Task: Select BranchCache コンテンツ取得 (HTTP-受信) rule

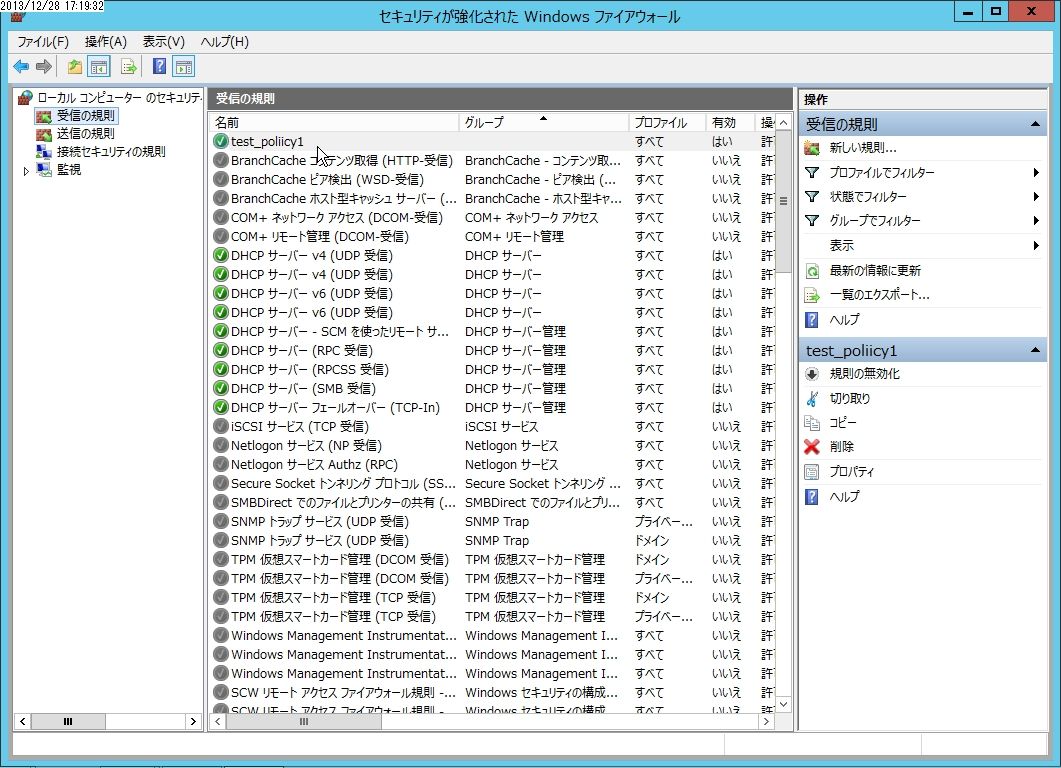Action: click(x=493, y=160)
